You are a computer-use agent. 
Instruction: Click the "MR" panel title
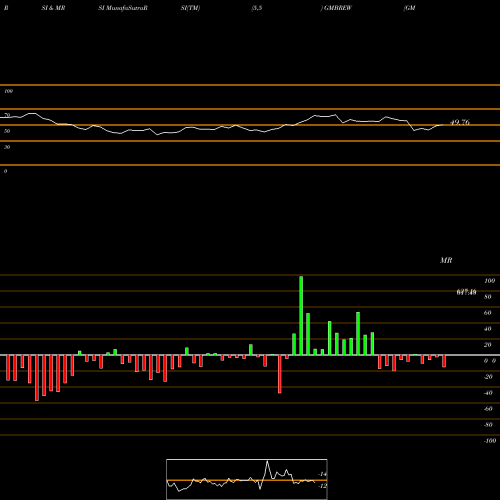pos(446,260)
